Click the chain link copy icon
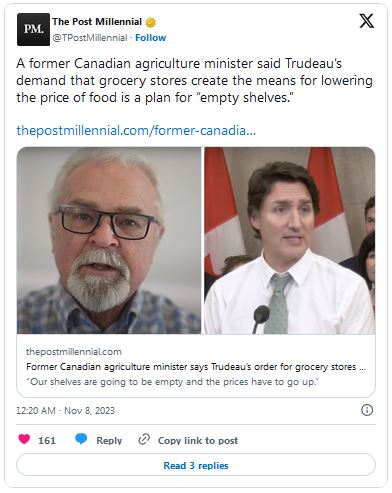The height and width of the screenshot is (493, 392). click(x=144, y=439)
